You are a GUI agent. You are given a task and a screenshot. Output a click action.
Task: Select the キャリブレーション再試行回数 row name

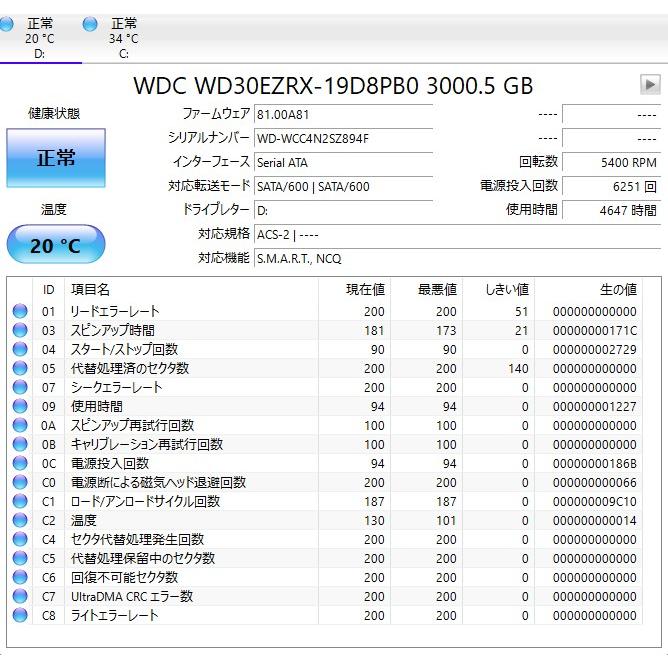(147, 444)
